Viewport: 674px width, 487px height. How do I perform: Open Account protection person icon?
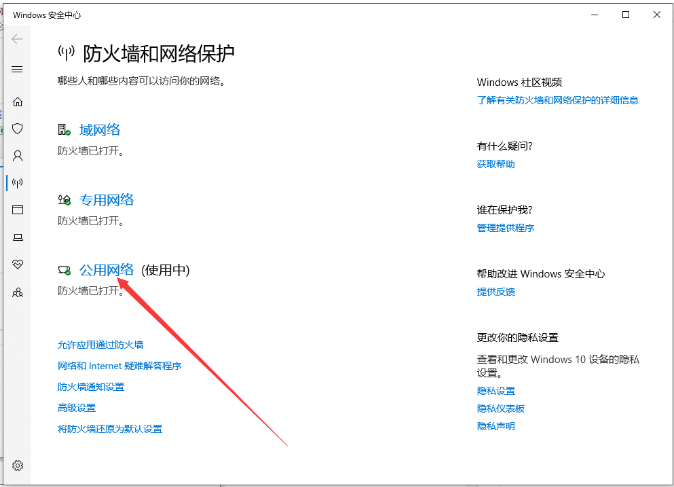(17, 156)
